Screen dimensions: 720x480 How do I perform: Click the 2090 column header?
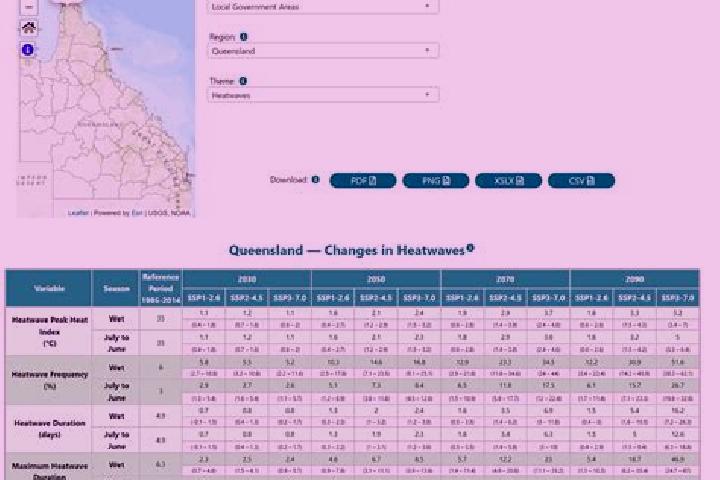635,279
